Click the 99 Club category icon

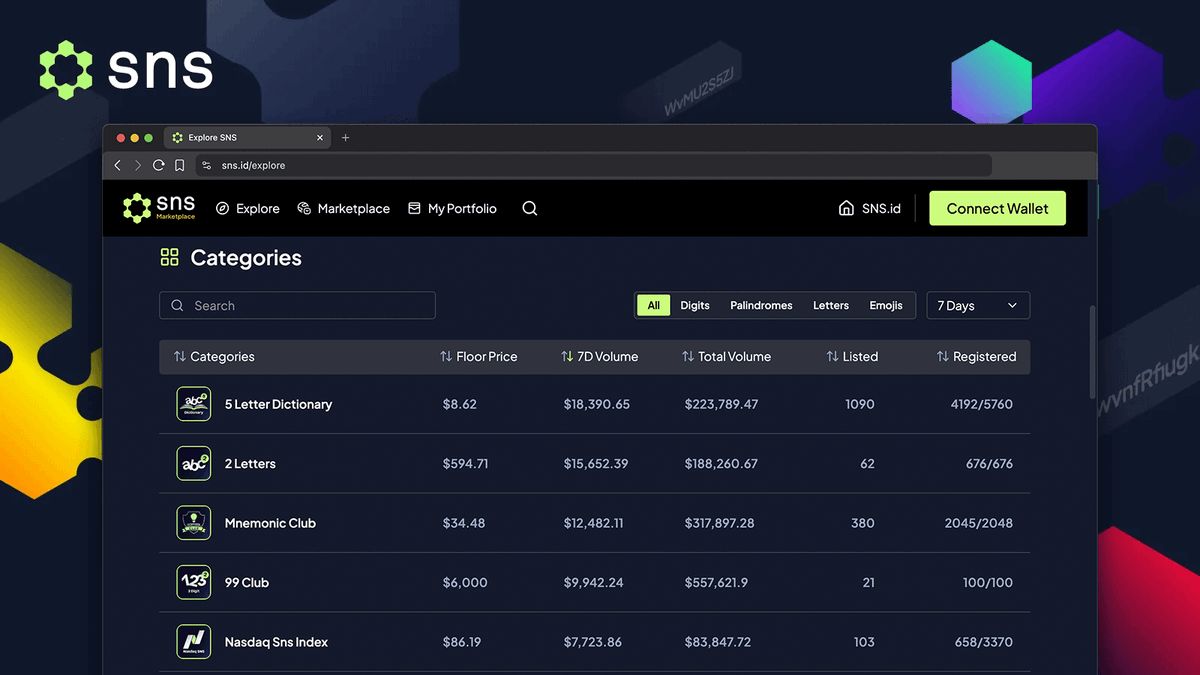pyautogui.click(x=194, y=583)
